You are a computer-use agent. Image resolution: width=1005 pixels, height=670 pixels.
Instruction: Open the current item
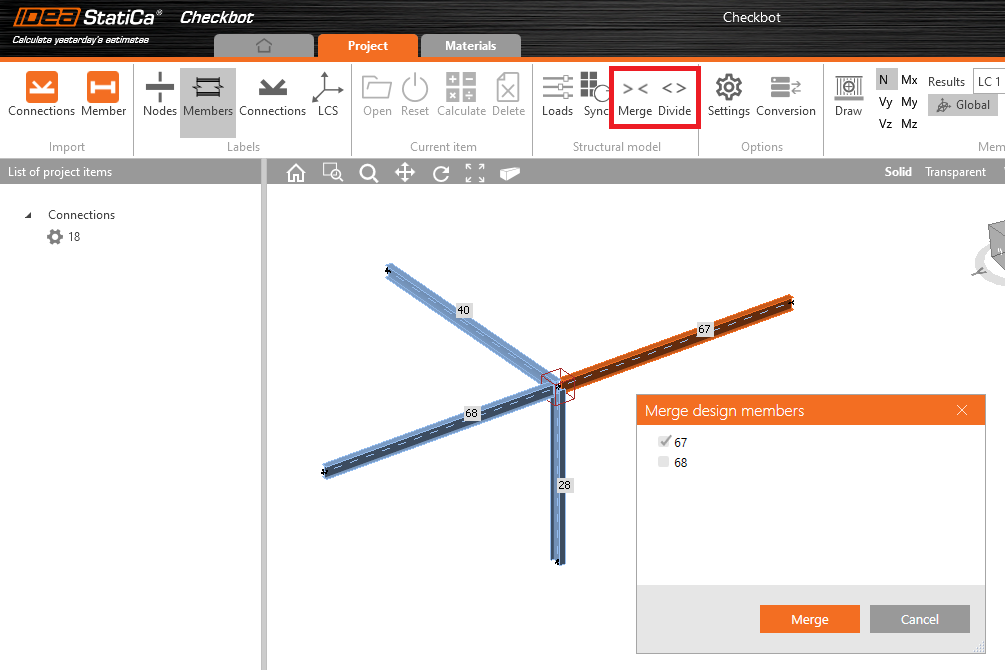[377, 94]
